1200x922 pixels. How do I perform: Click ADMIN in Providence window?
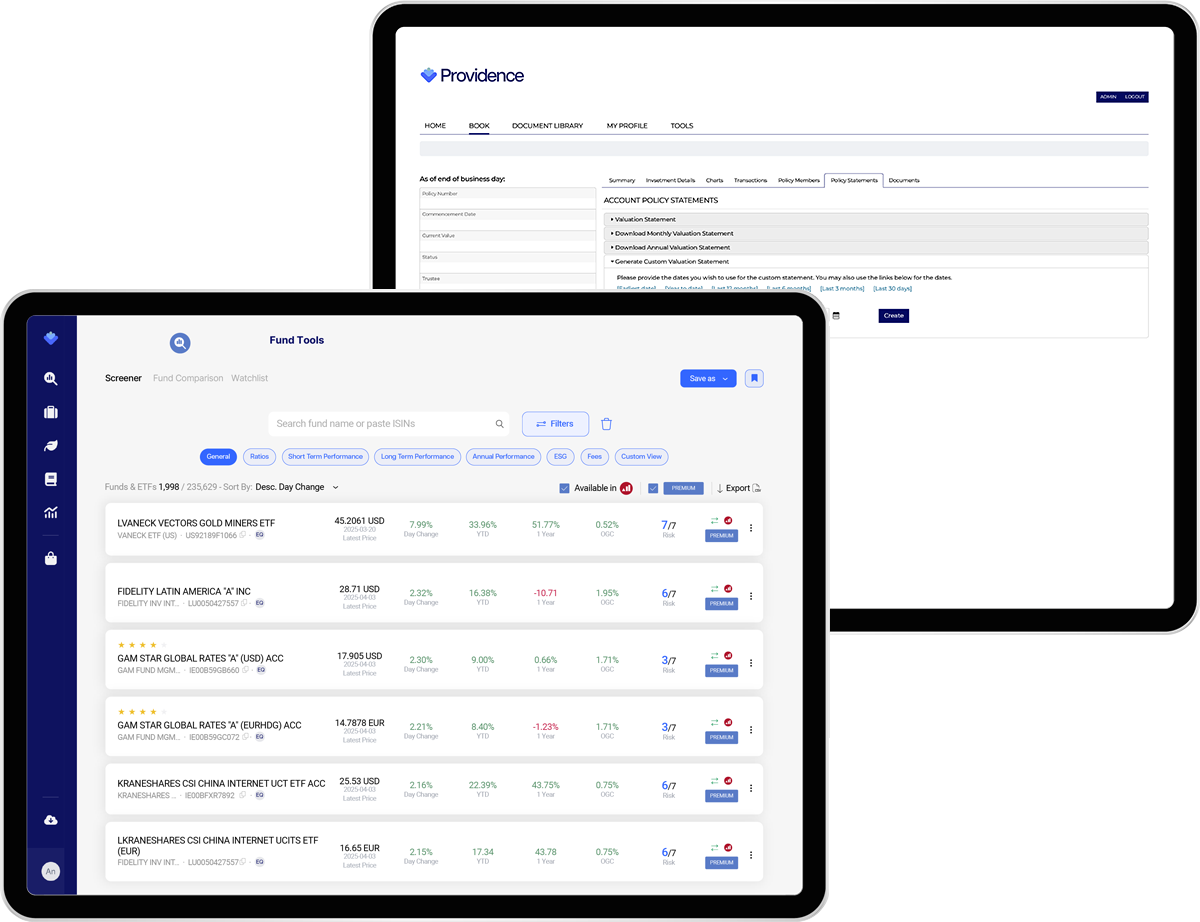pos(1108,97)
